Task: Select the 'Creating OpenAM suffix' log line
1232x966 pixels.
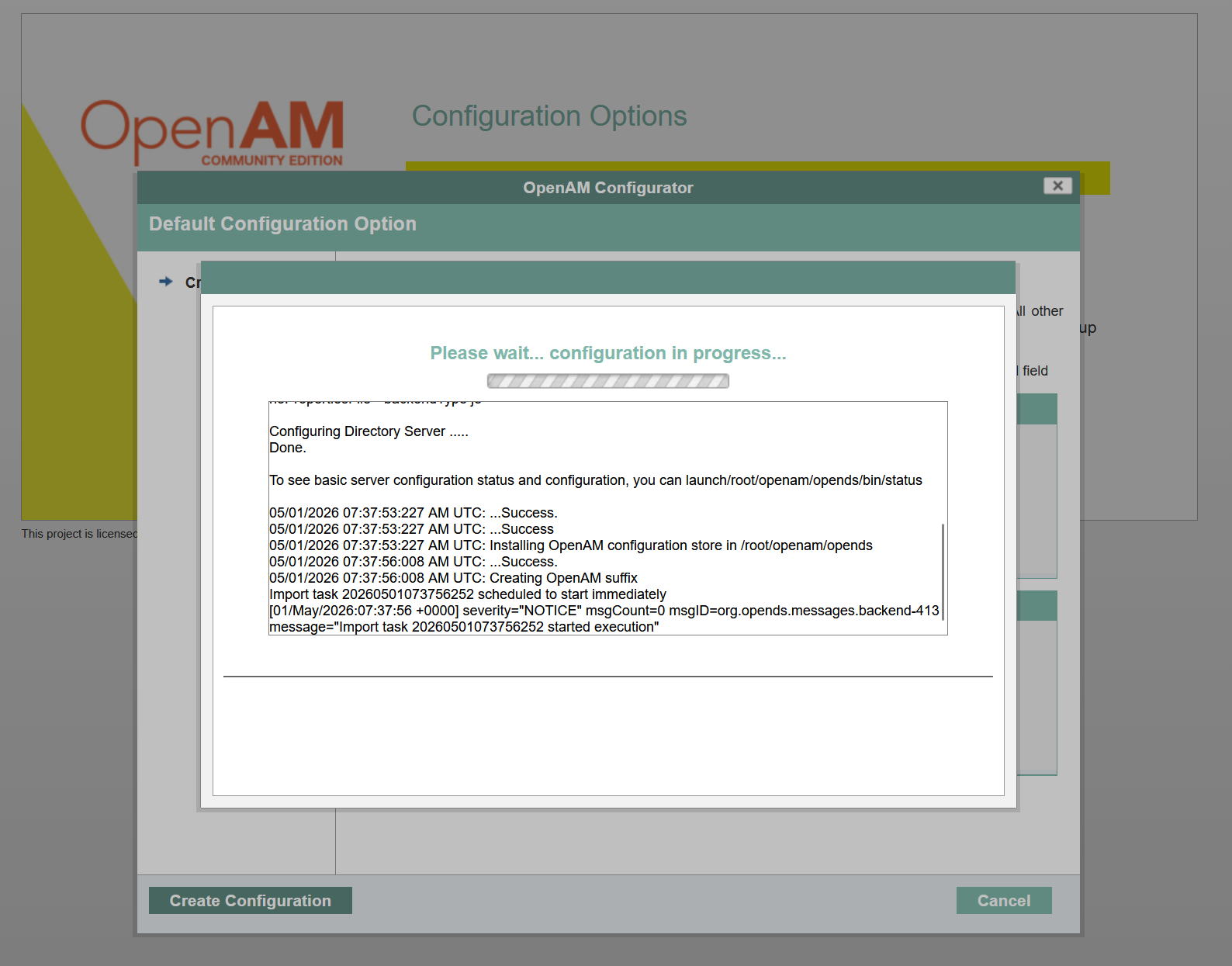Action: (x=453, y=578)
